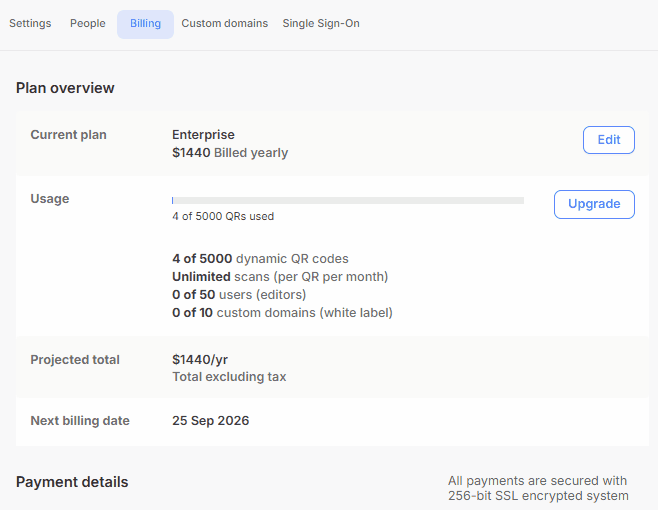This screenshot has height=510, width=658.
Task: Click the '0 of 10 custom domains' line
Action: point(282,313)
